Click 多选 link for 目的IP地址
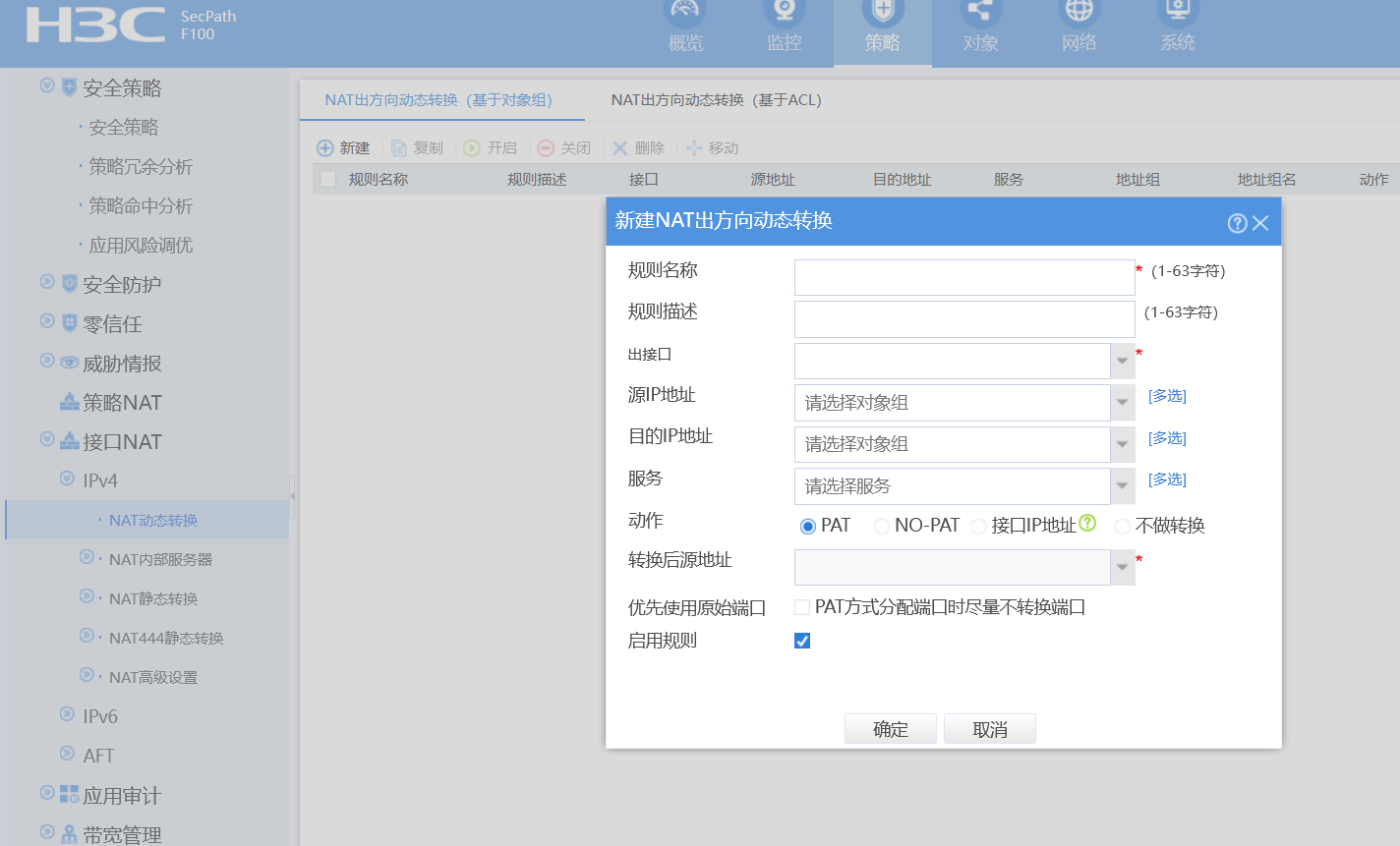Viewport: 1400px width, 846px height. point(1167,438)
